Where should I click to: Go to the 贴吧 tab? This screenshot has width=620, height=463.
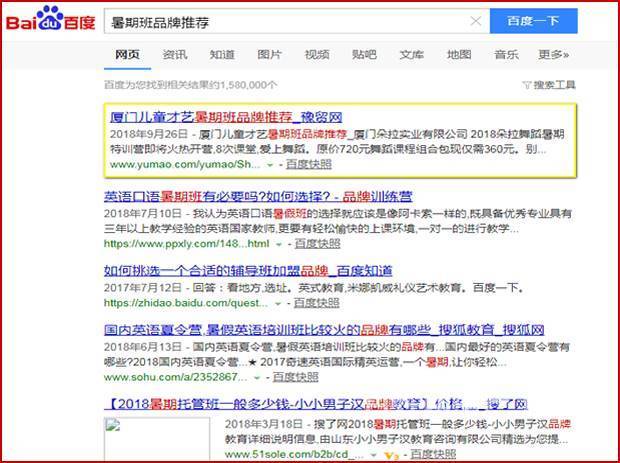364,55
